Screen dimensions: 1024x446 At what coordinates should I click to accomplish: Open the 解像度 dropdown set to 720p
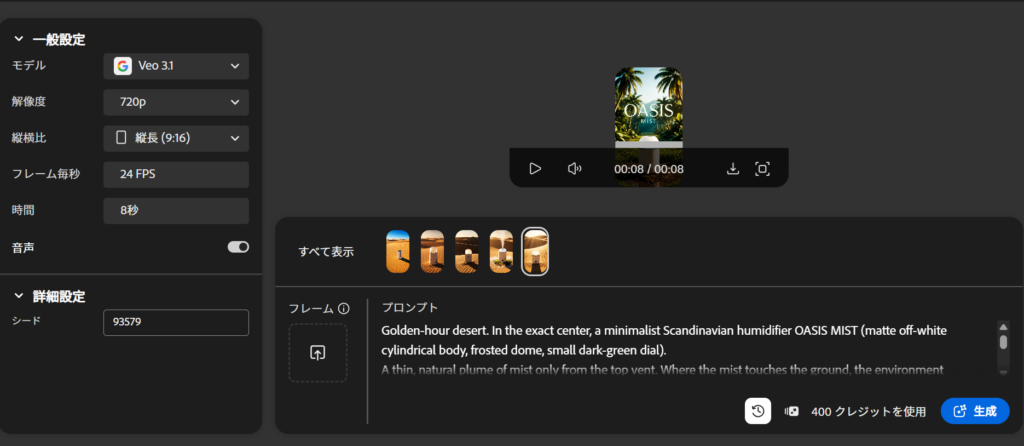pos(176,102)
